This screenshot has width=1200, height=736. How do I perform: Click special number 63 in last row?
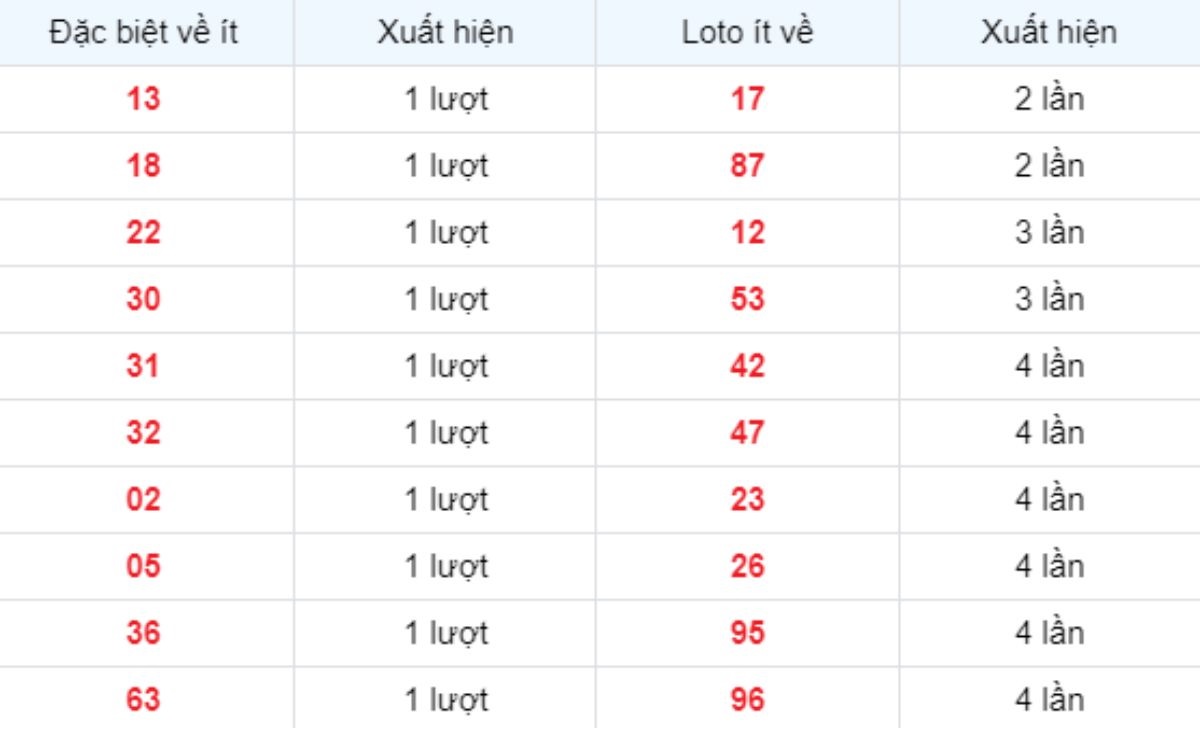pyautogui.click(x=143, y=699)
